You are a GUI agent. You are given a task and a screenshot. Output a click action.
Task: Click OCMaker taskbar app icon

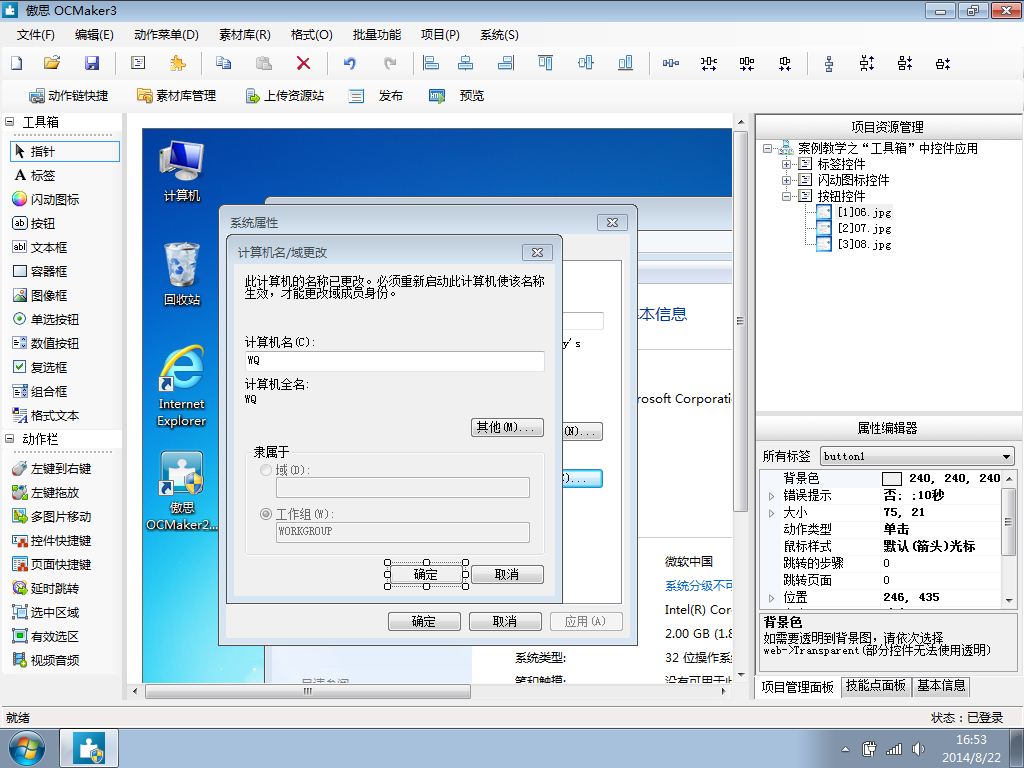coord(89,748)
